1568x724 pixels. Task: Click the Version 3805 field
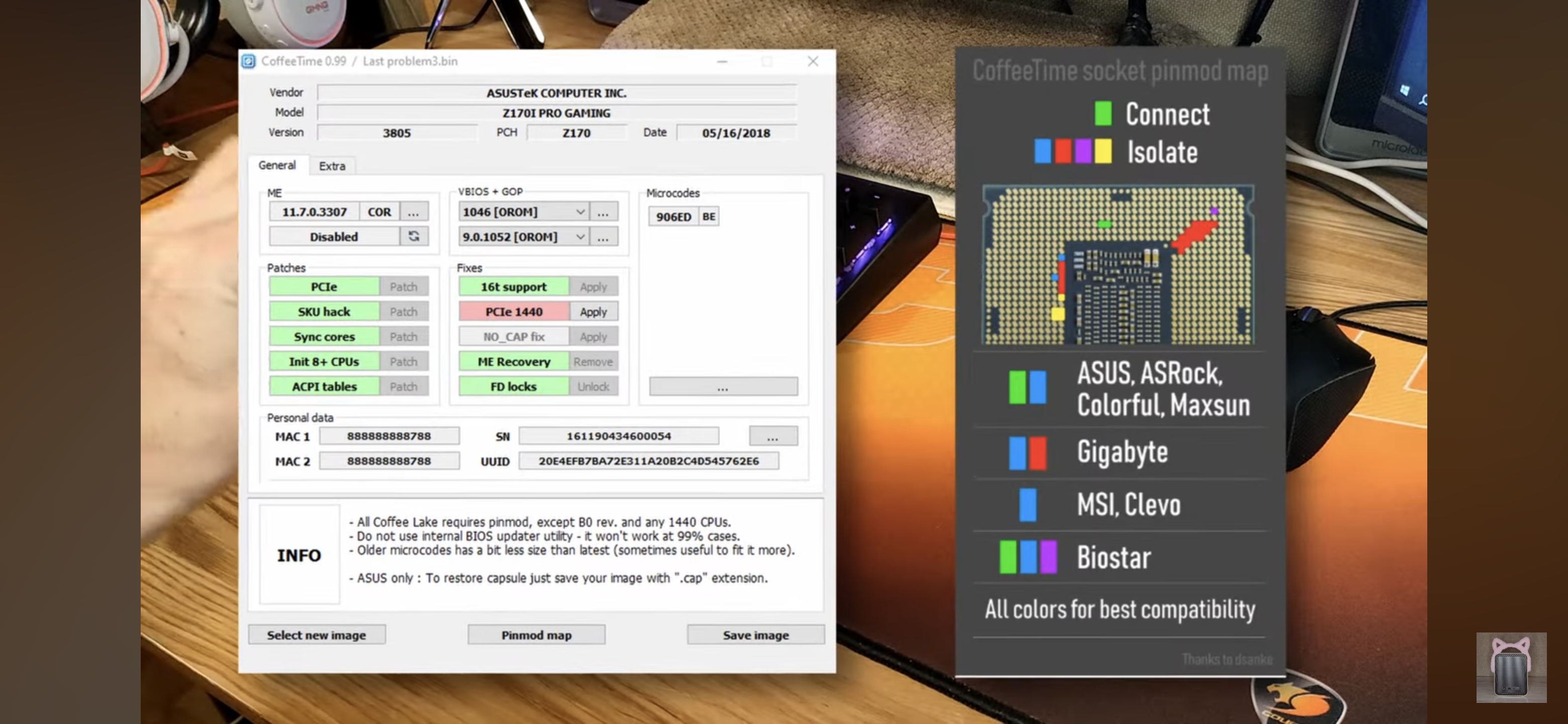[396, 133]
